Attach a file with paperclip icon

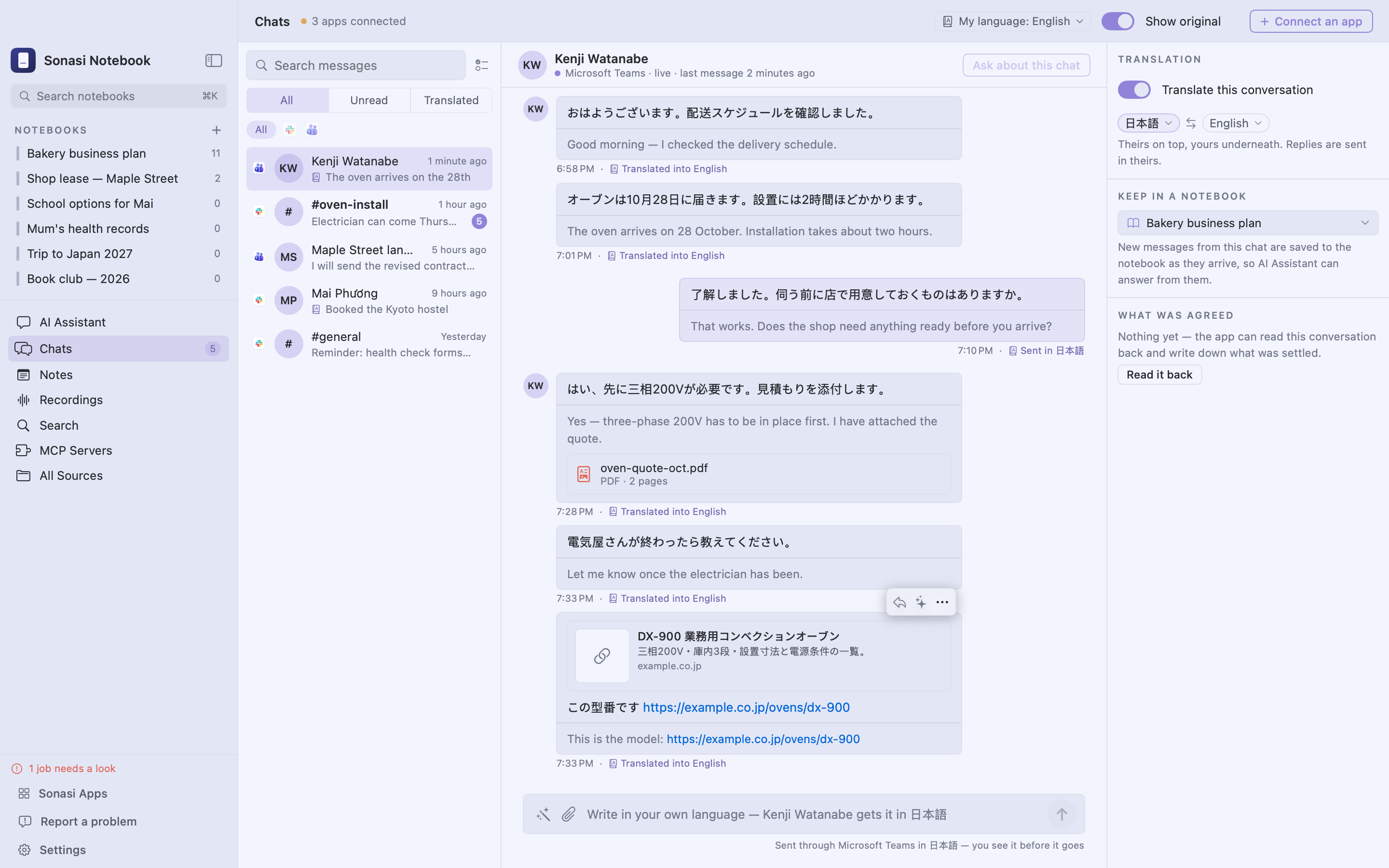568,814
